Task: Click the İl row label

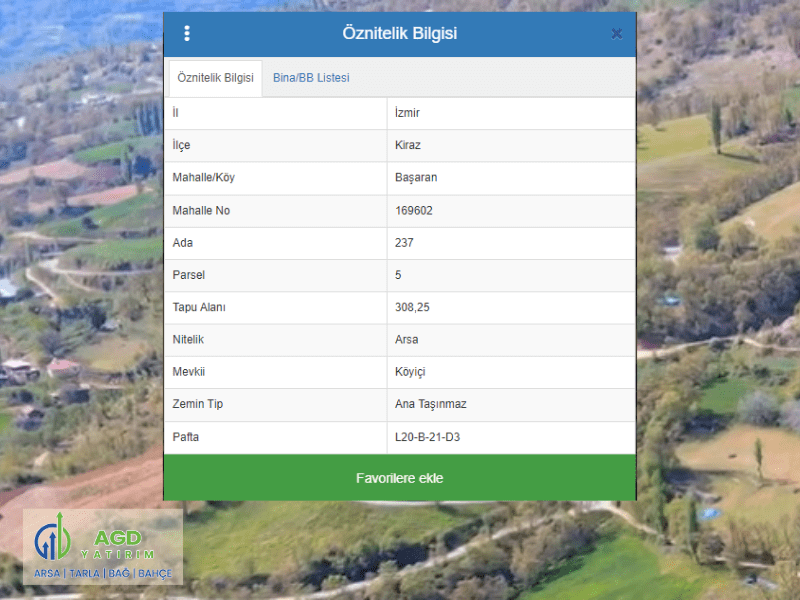Action: [x=176, y=113]
